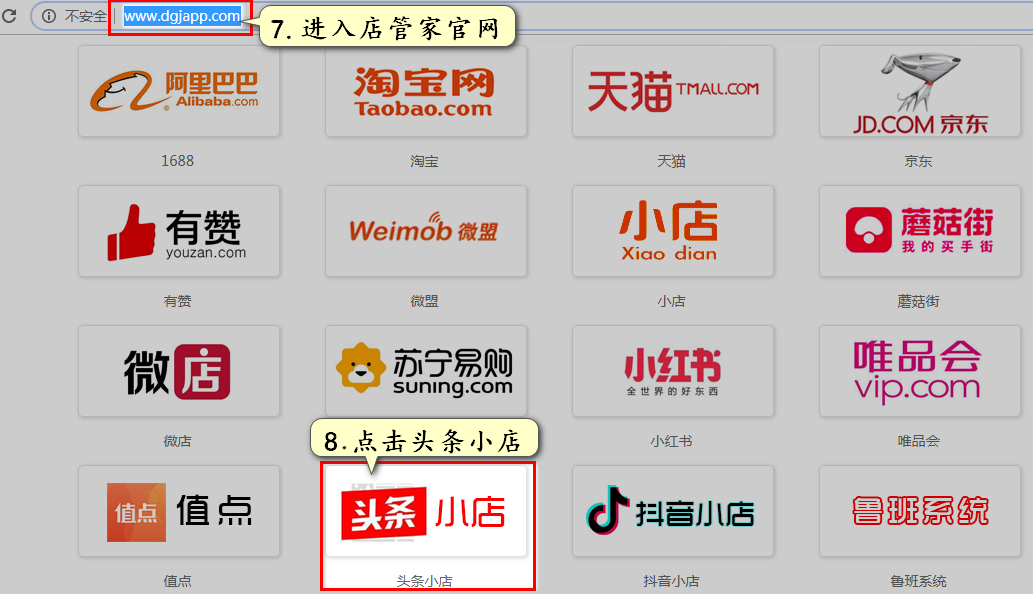Select the Youzan logo card
Viewport: 1033px width, 594px height.
179,231
